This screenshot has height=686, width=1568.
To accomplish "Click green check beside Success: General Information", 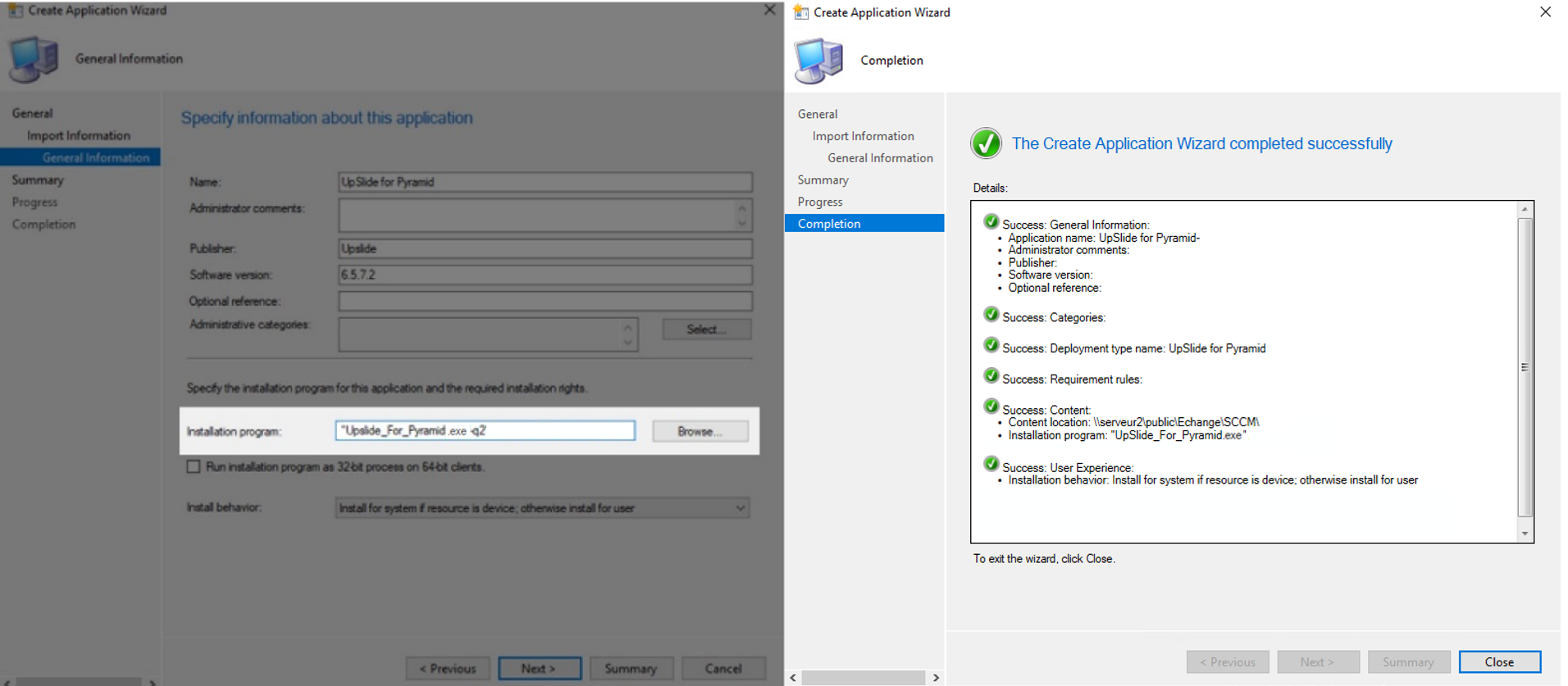I will (991, 221).
